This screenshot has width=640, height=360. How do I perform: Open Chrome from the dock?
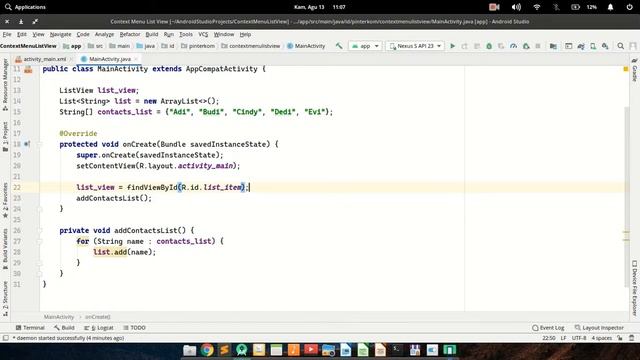207,350
